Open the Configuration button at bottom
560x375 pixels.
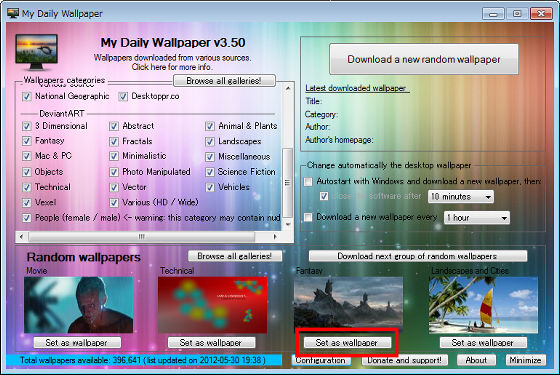point(321,360)
